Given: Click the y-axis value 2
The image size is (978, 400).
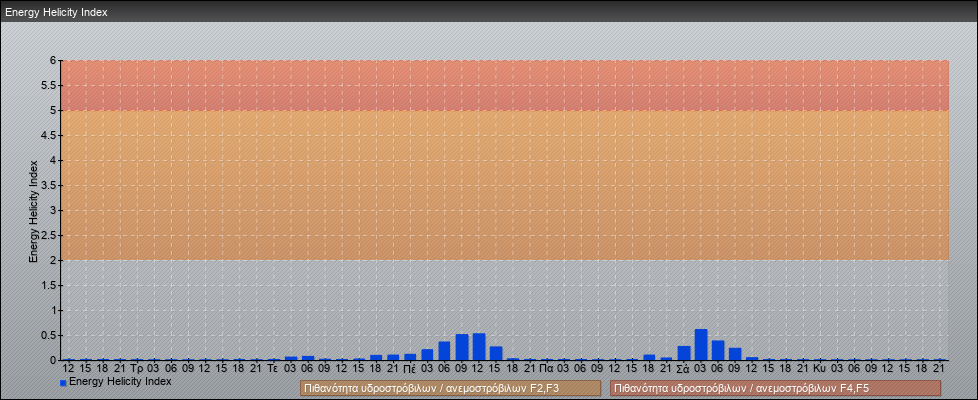Looking at the screenshot, I should pos(53,260).
